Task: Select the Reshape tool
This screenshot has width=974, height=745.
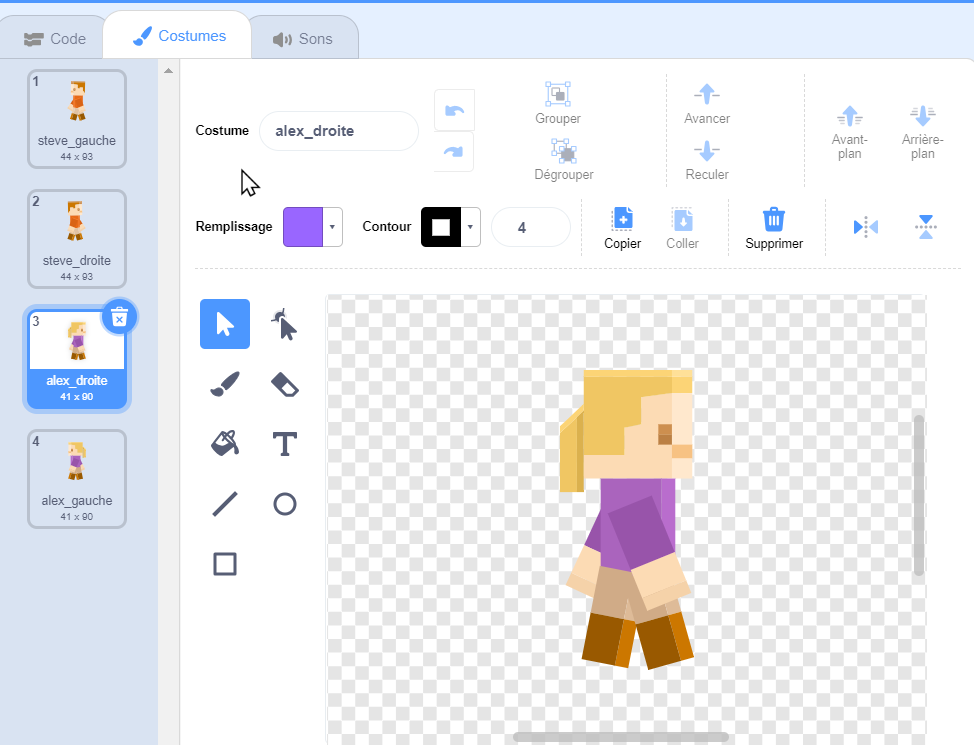Action: [284, 324]
